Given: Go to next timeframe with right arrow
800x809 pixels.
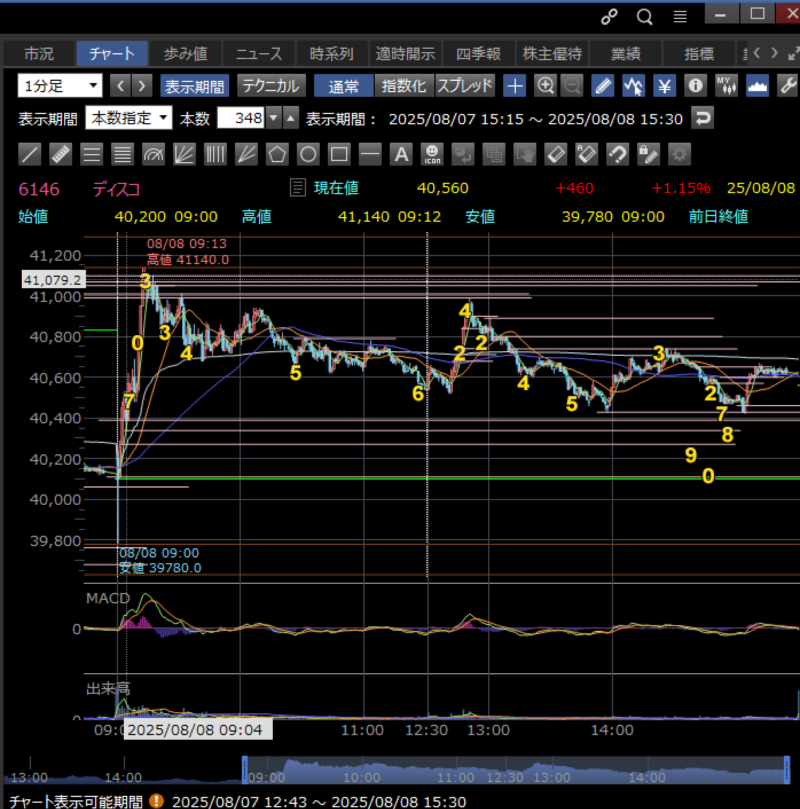Looking at the screenshot, I should (142, 86).
